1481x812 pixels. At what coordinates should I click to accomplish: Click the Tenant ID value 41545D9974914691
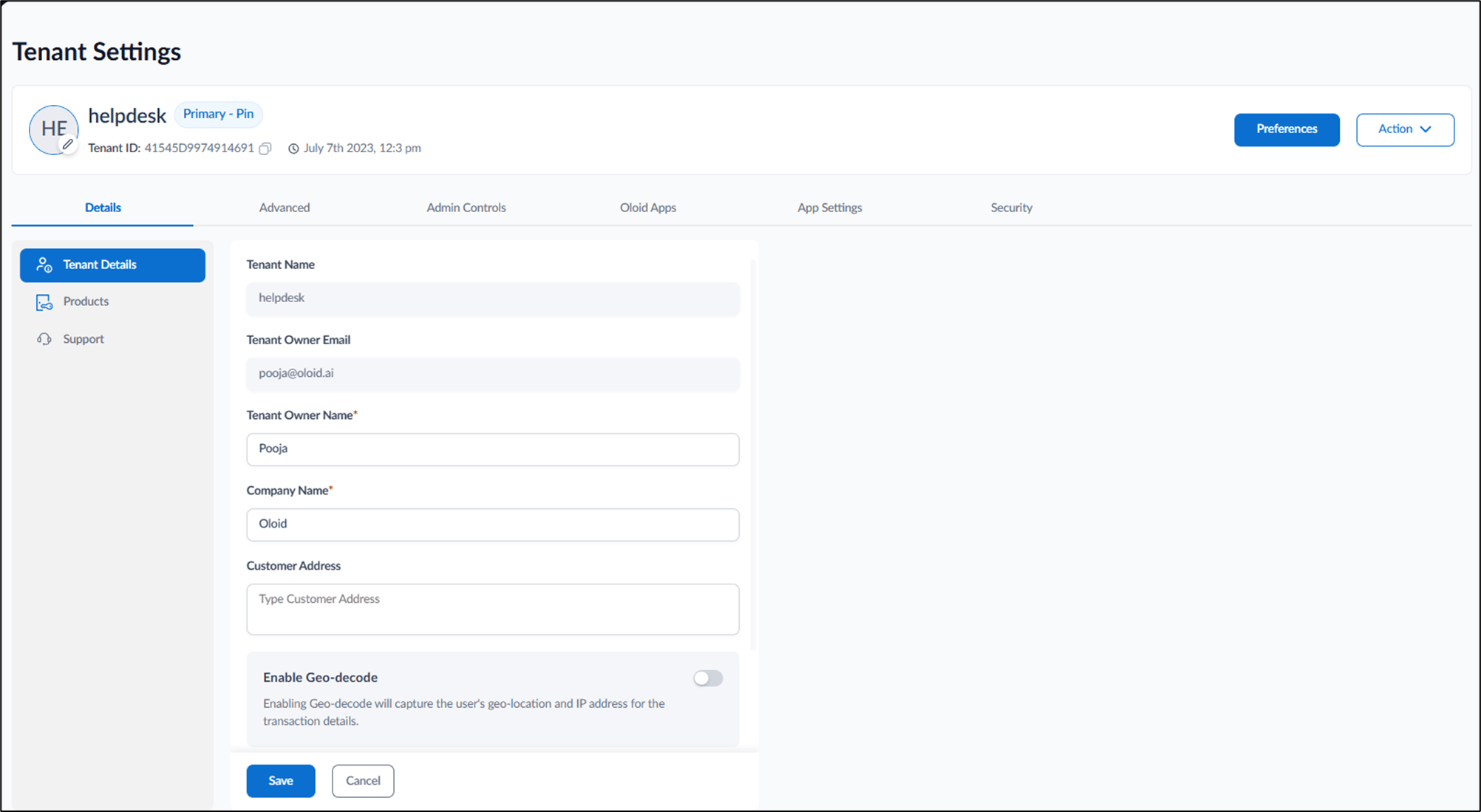click(199, 149)
